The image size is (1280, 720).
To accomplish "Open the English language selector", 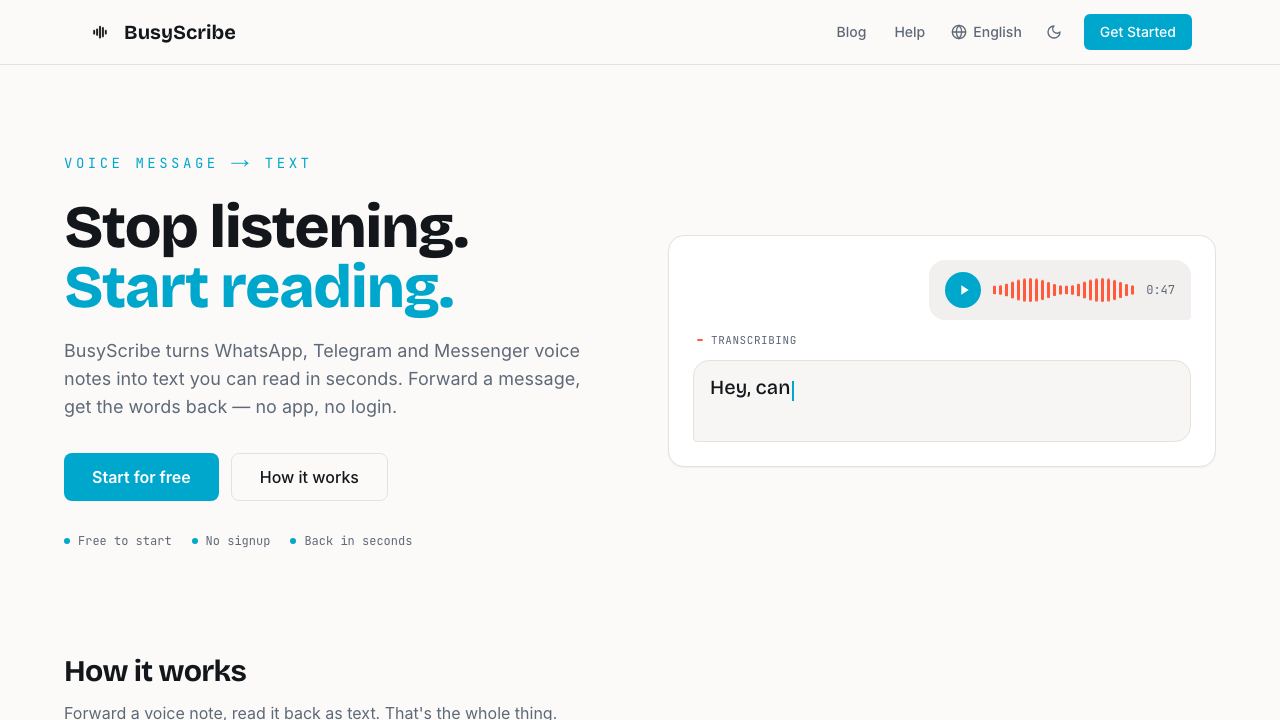I will coord(986,32).
